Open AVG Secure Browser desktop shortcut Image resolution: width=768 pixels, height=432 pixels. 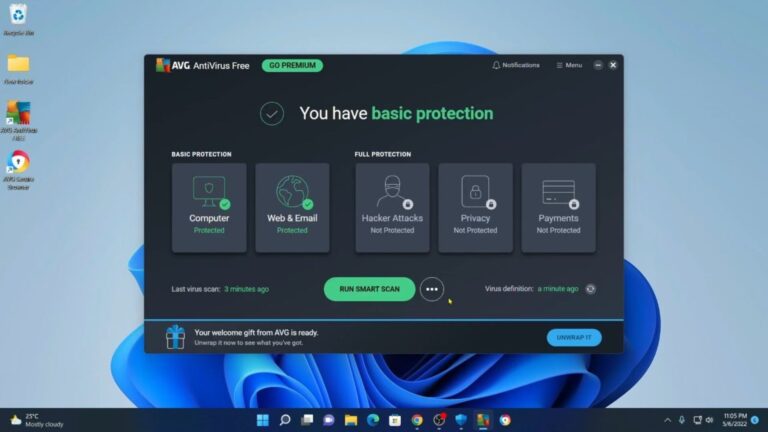coord(19,170)
